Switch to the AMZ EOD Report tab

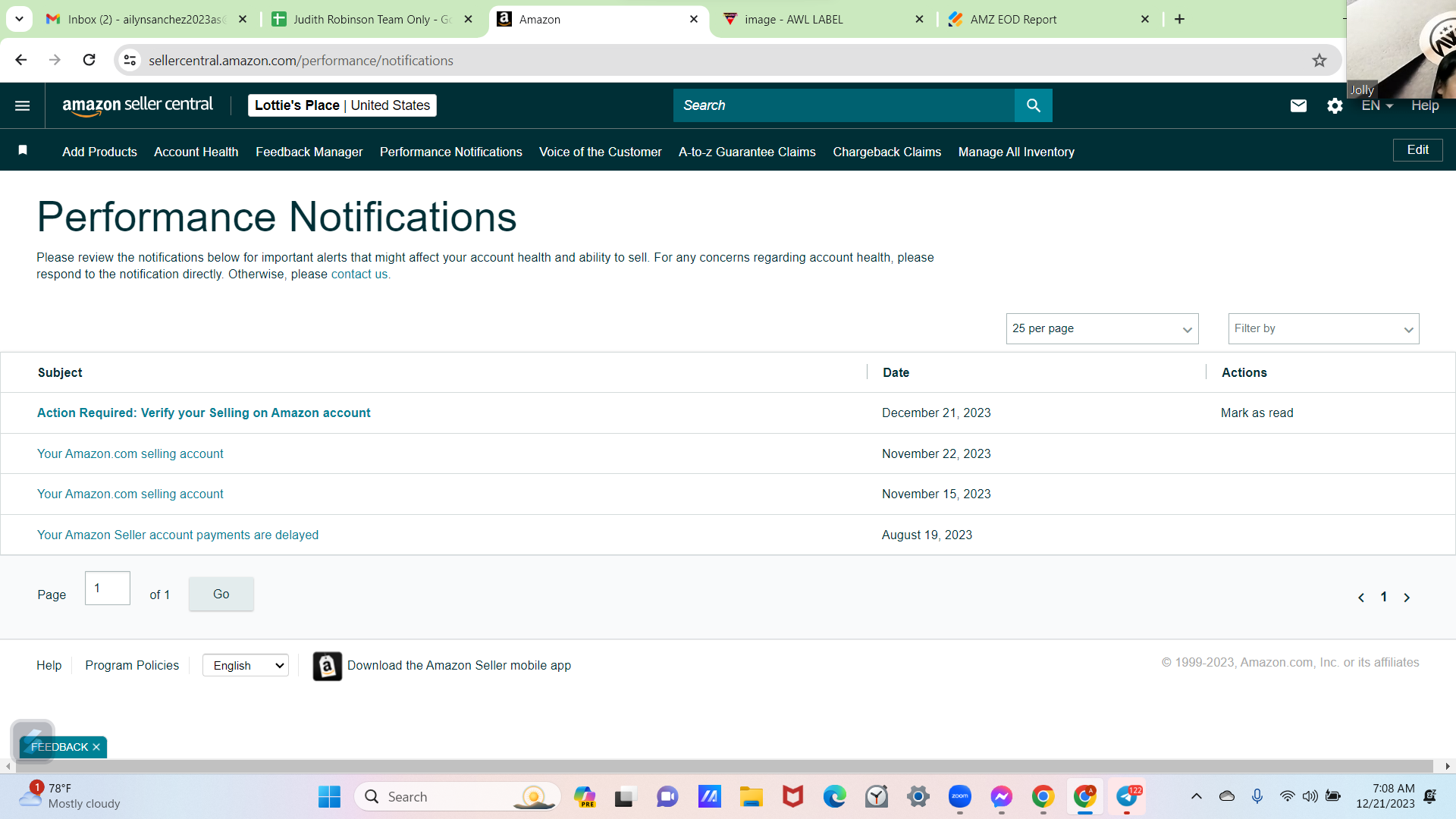click(1049, 19)
